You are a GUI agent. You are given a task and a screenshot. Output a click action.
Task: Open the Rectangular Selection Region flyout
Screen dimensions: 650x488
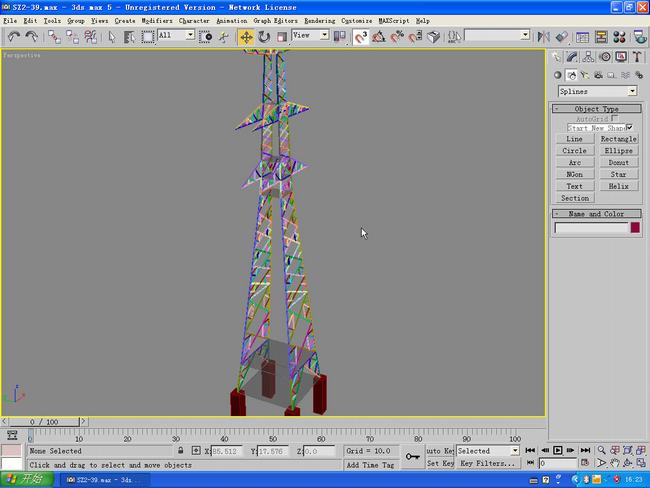coord(148,37)
